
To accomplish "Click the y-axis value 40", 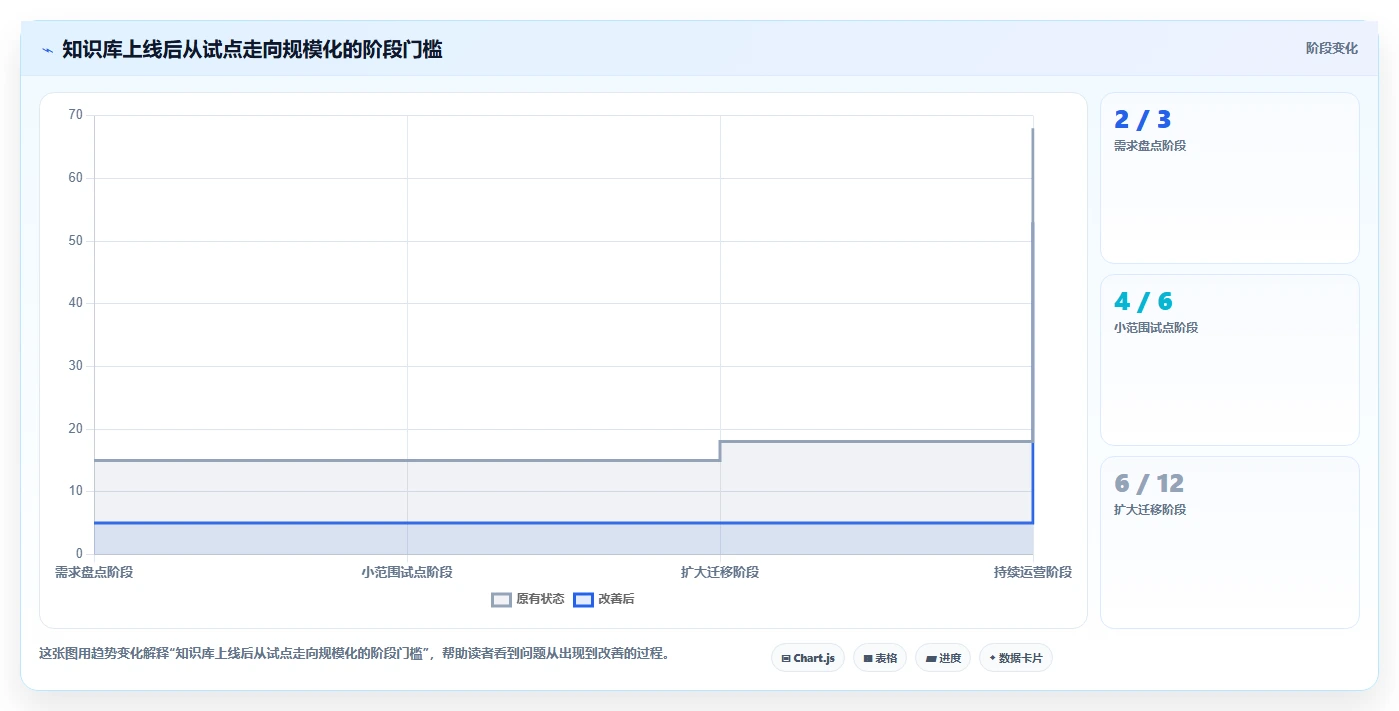I will click(x=76, y=303).
